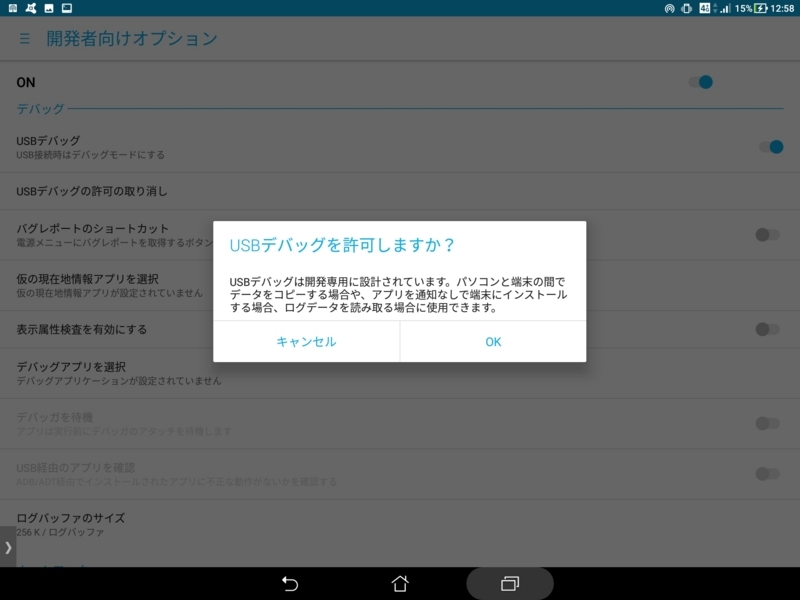Screen dimensions: 800x600
Task: Tap キャンセル in the dialog
Action: (306, 342)
